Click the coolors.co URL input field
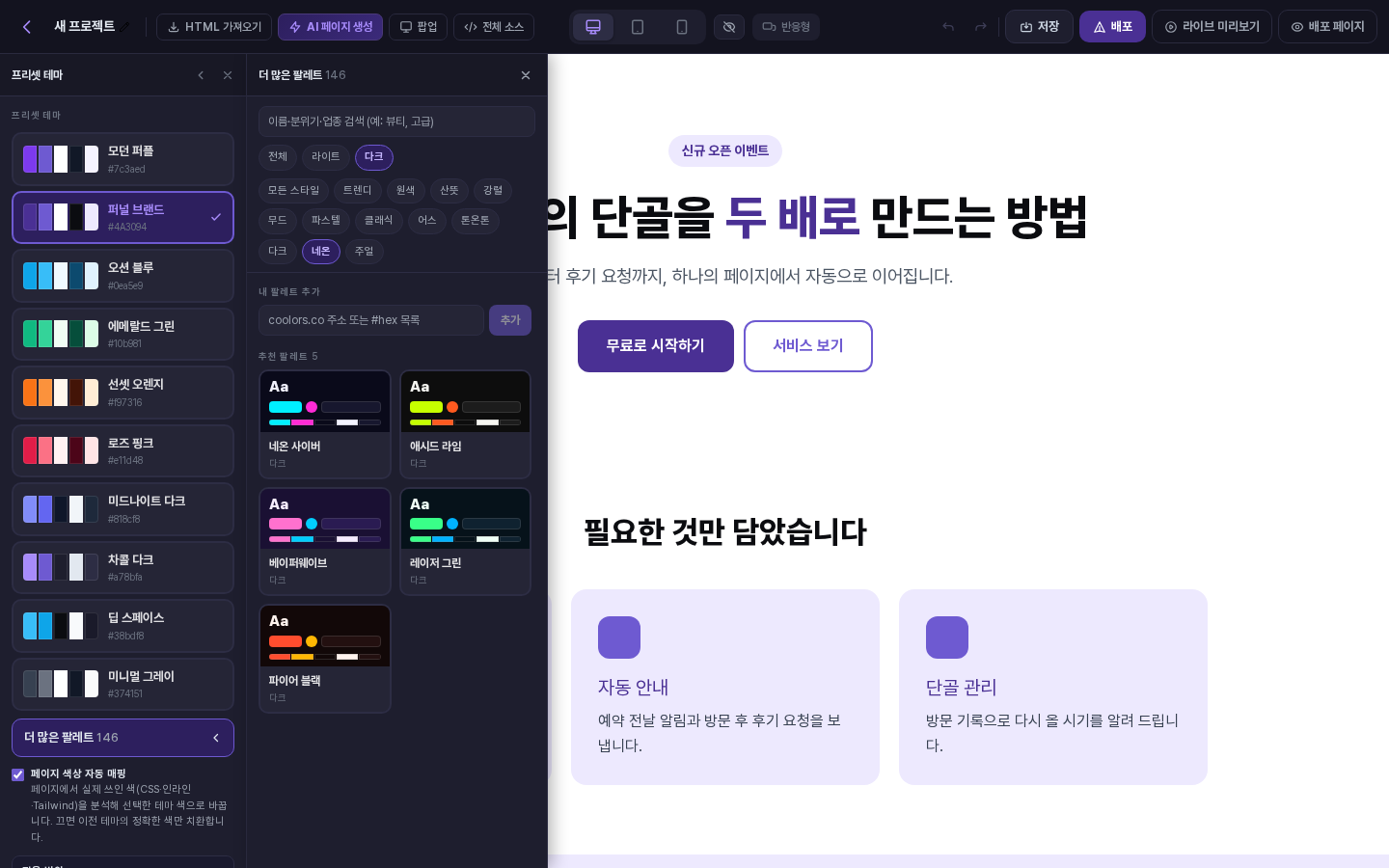 (x=371, y=320)
